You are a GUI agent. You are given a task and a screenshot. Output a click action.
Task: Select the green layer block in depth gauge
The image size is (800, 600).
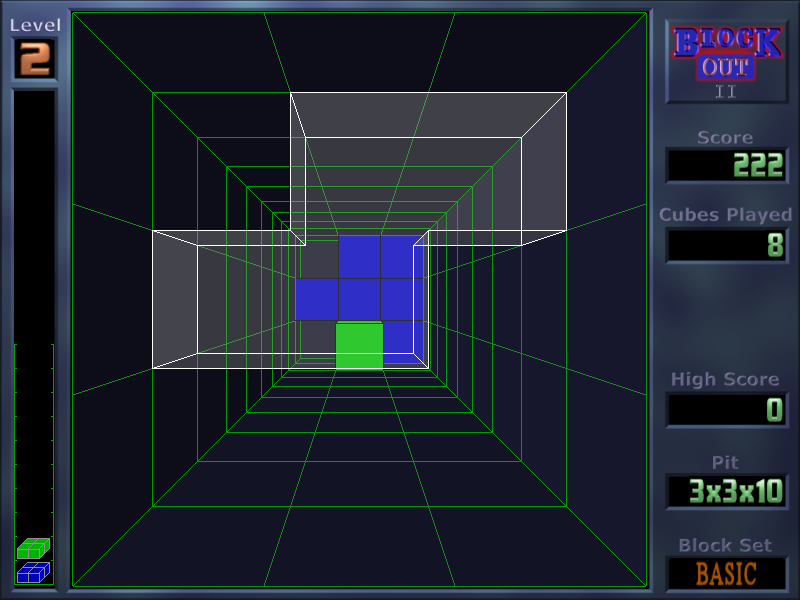(x=33, y=548)
